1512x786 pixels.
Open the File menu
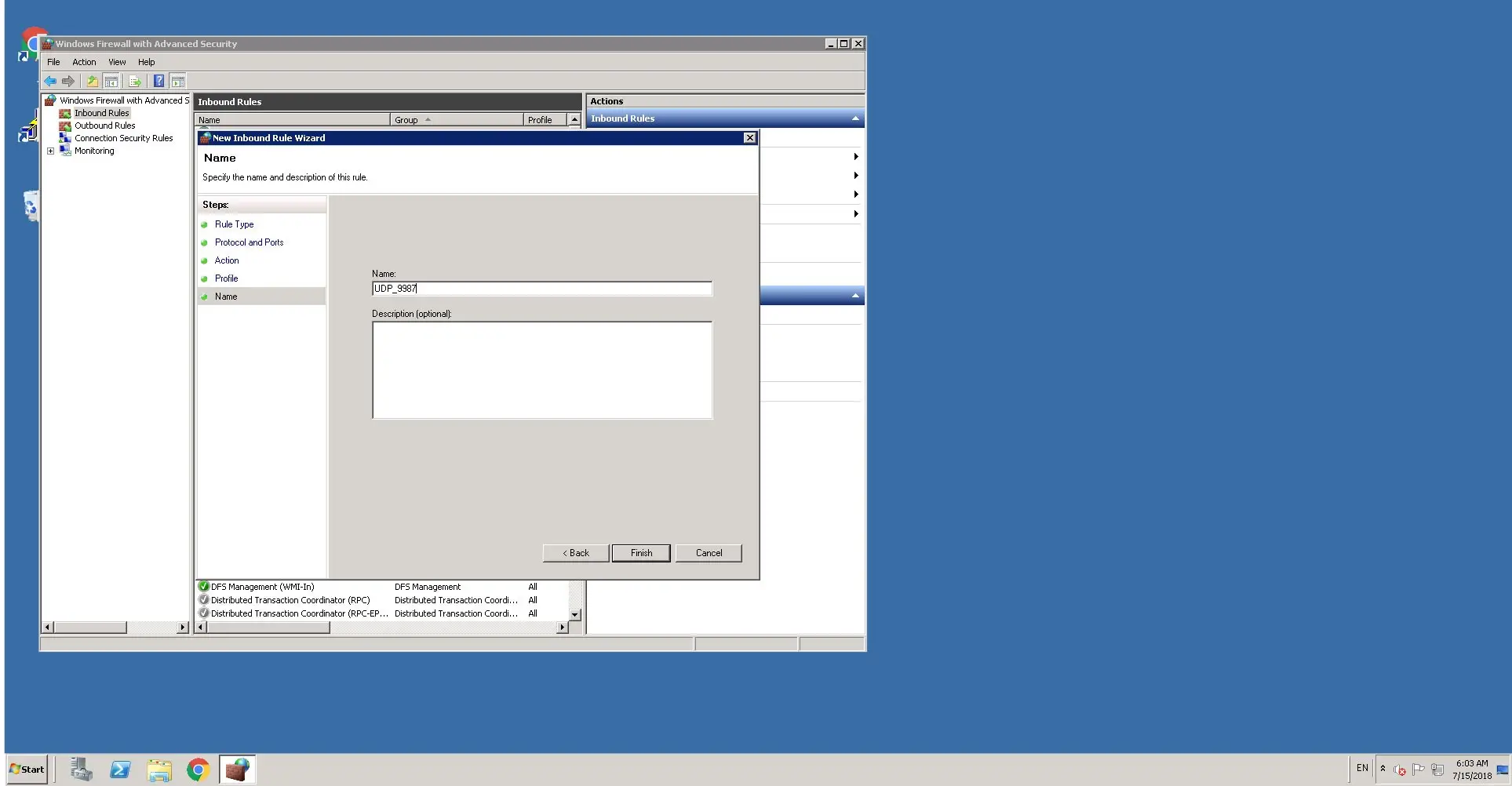[x=53, y=62]
